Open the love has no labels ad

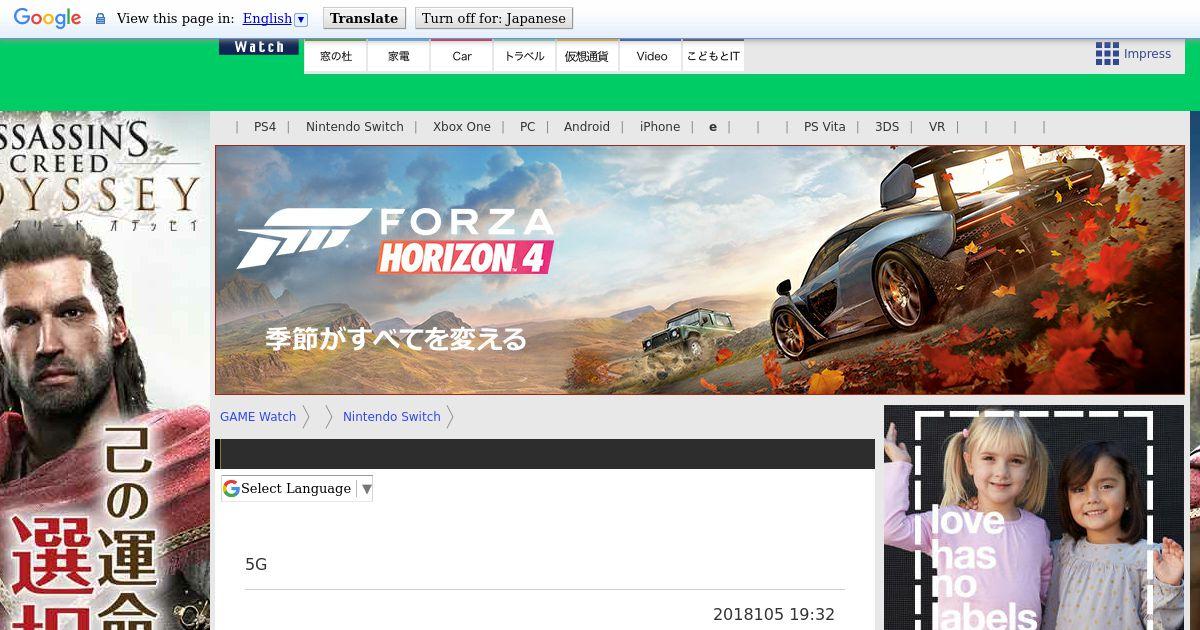(1034, 517)
